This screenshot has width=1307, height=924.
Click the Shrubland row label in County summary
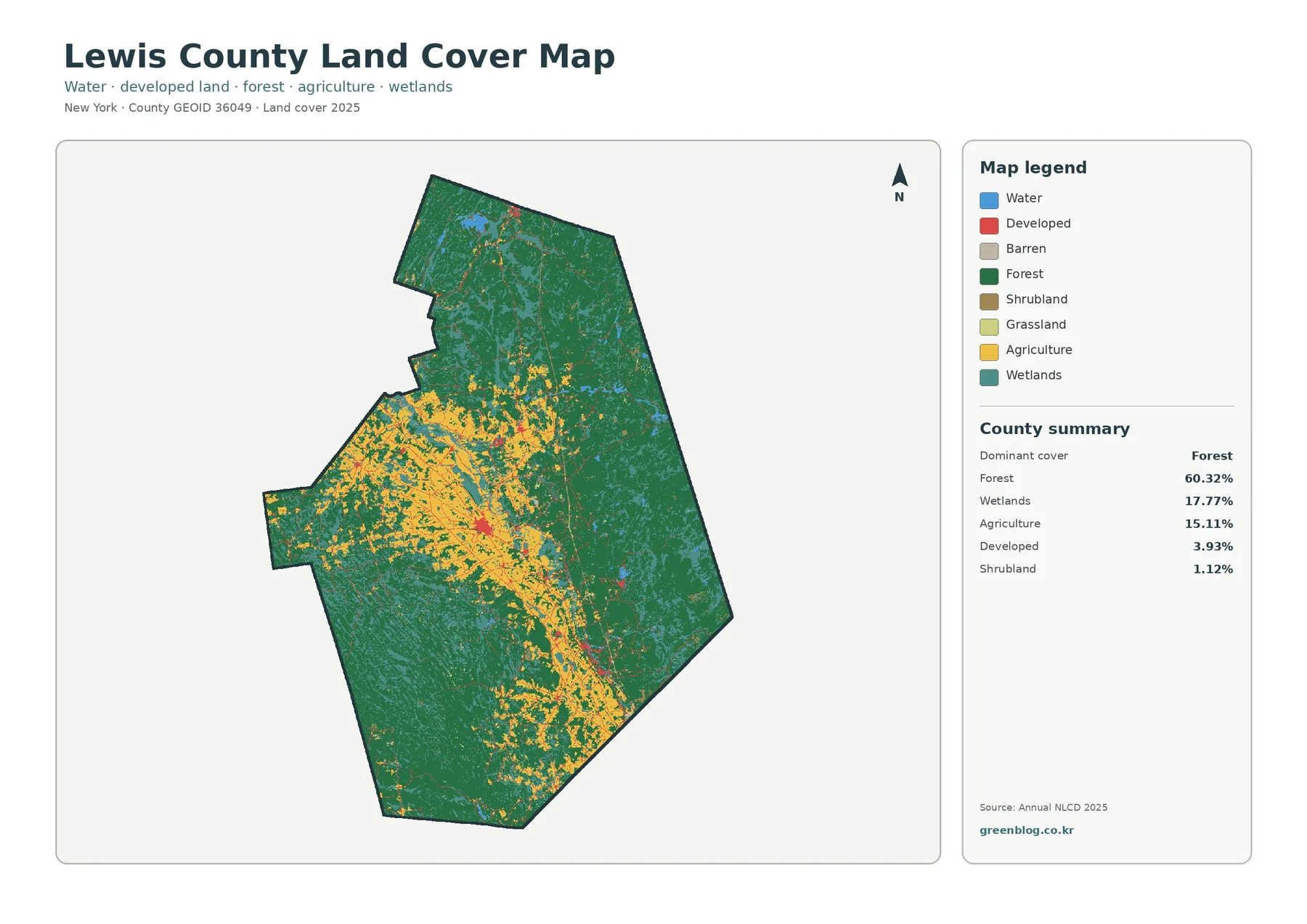click(1008, 569)
